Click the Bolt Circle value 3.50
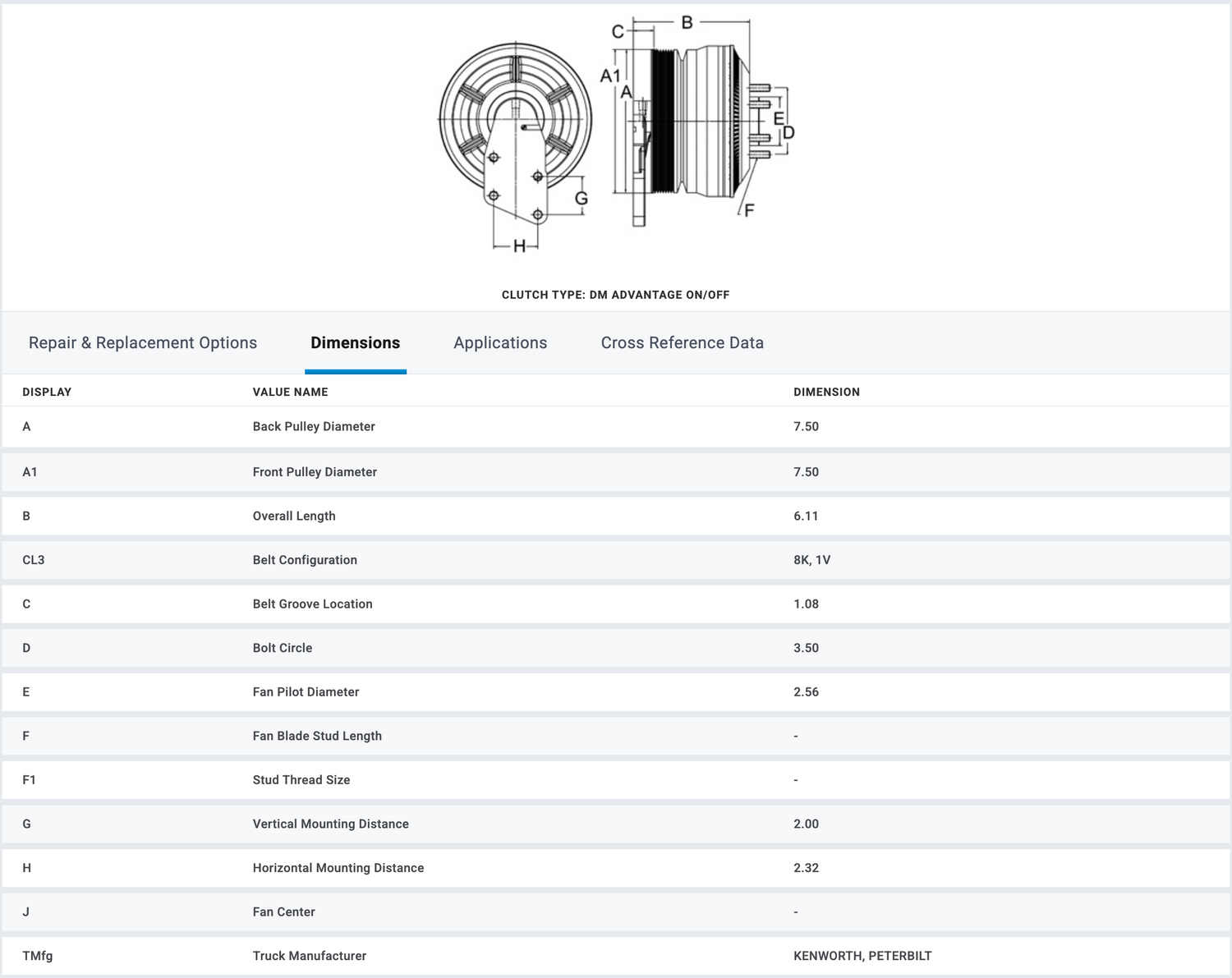The image size is (1232, 978). point(806,648)
